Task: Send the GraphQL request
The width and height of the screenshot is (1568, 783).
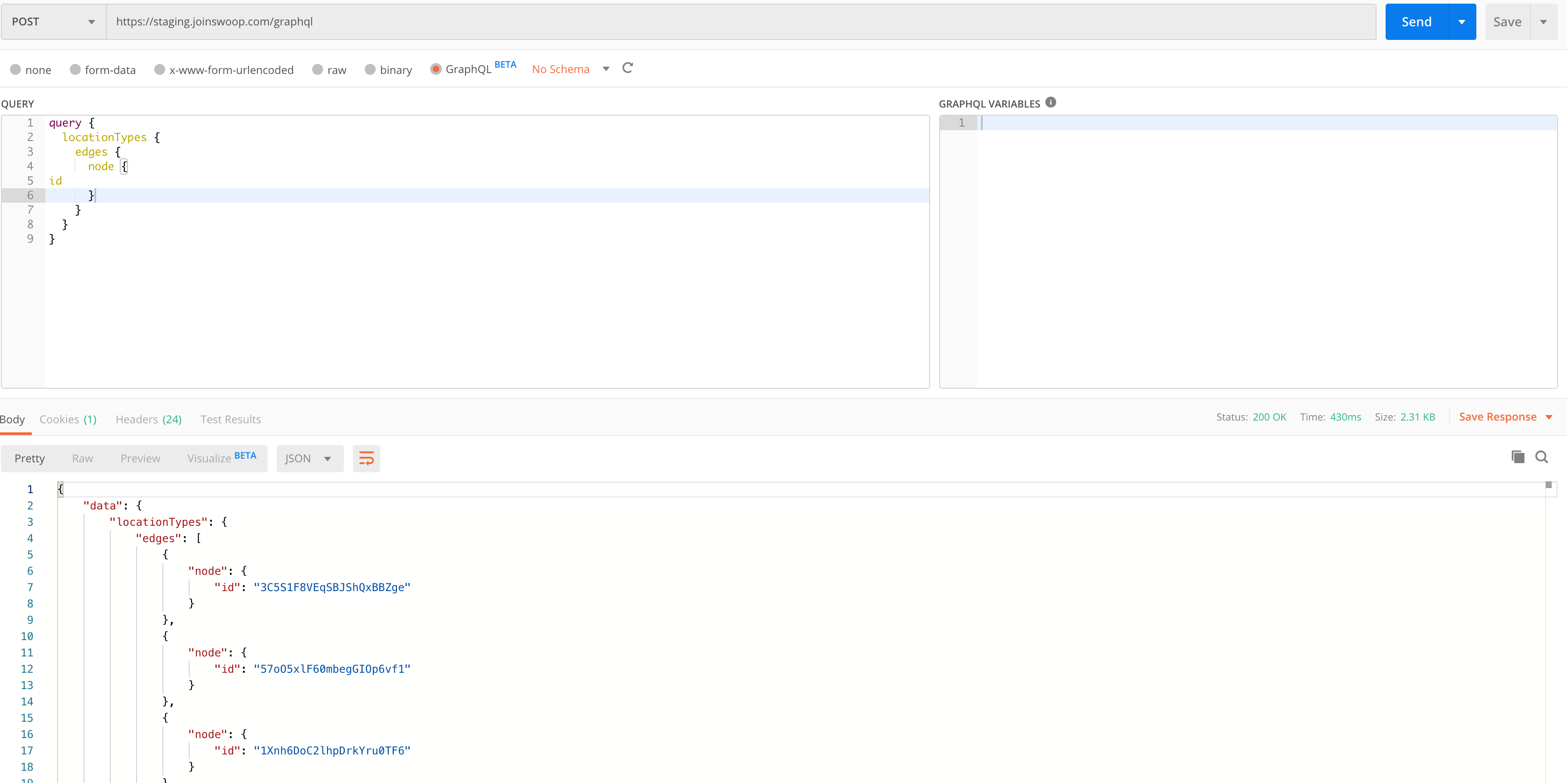Action: pos(1416,21)
